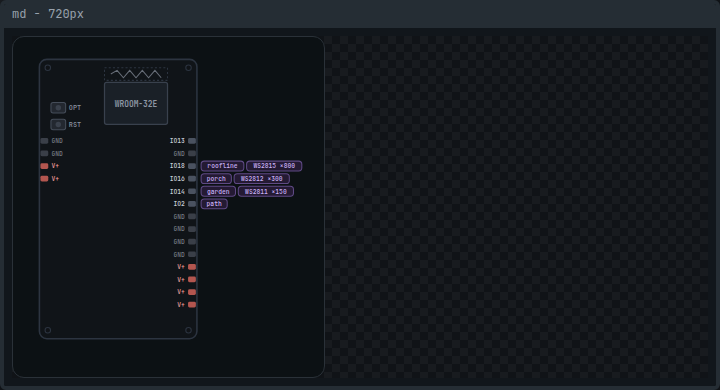This screenshot has width=720, height=390.
Task: Select the roofline tag
Action: pos(222,166)
